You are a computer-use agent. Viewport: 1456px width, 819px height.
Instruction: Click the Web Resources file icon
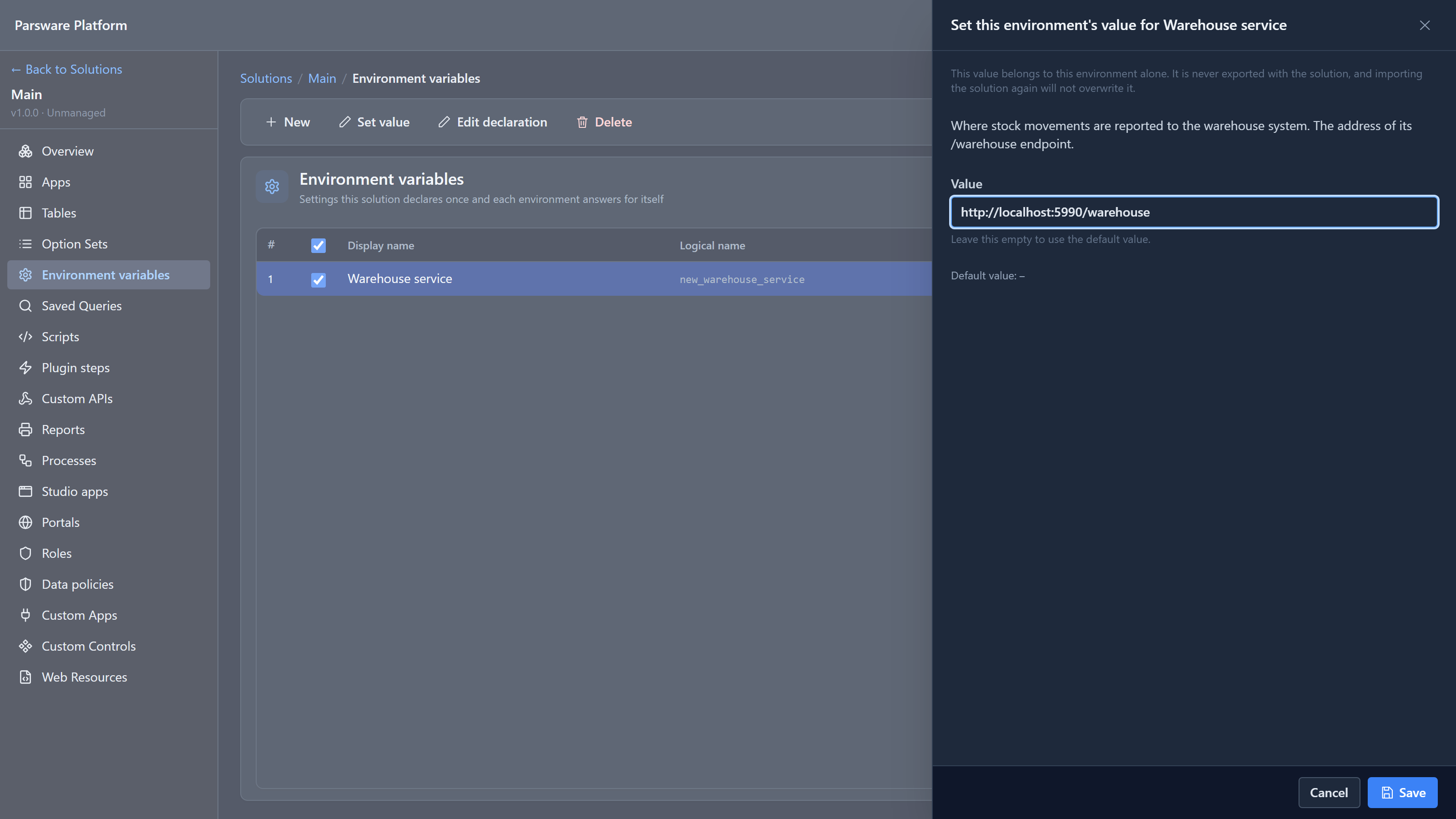click(x=25, y=677)
